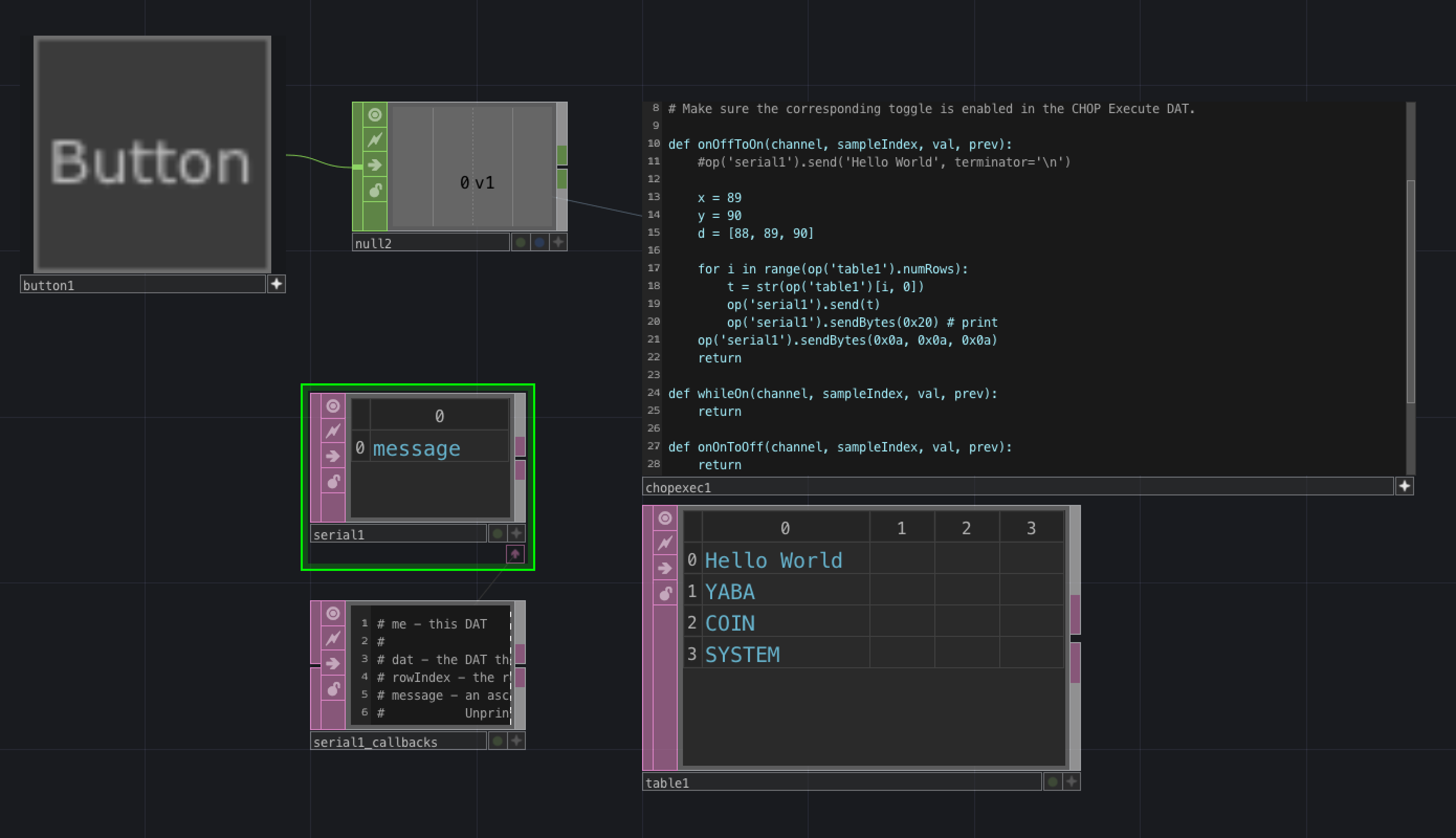The height and width of the screenshot is (838, 1456).
Task: Select the 'SYSTEM' row cell in table1
Action: pyautogui.click(x=742, y=654)
